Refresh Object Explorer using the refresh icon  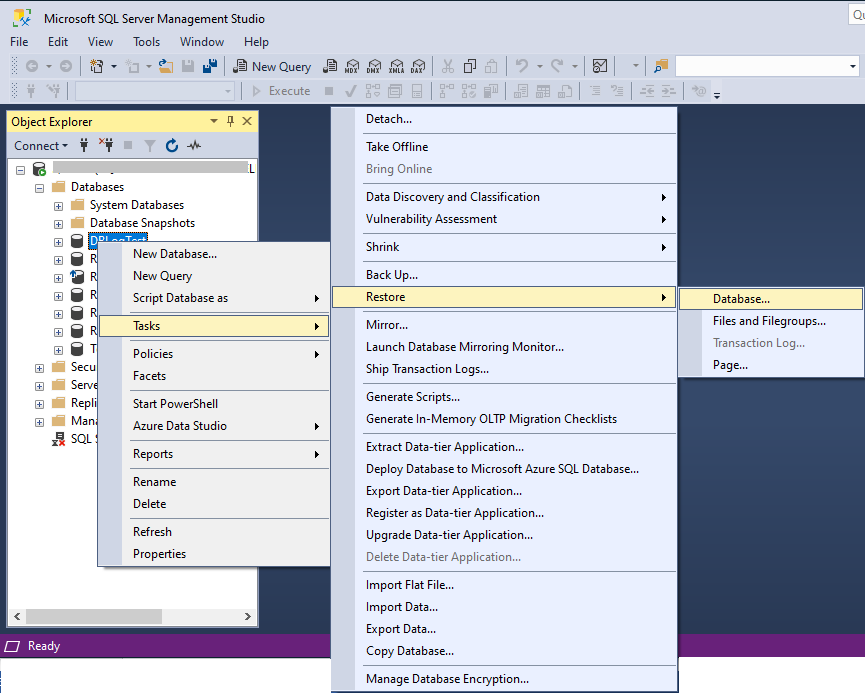coord(172,145)
